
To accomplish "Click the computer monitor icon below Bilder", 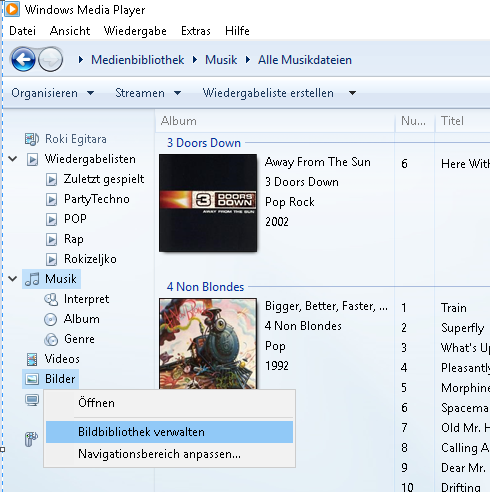I will (x=32, y=400).
